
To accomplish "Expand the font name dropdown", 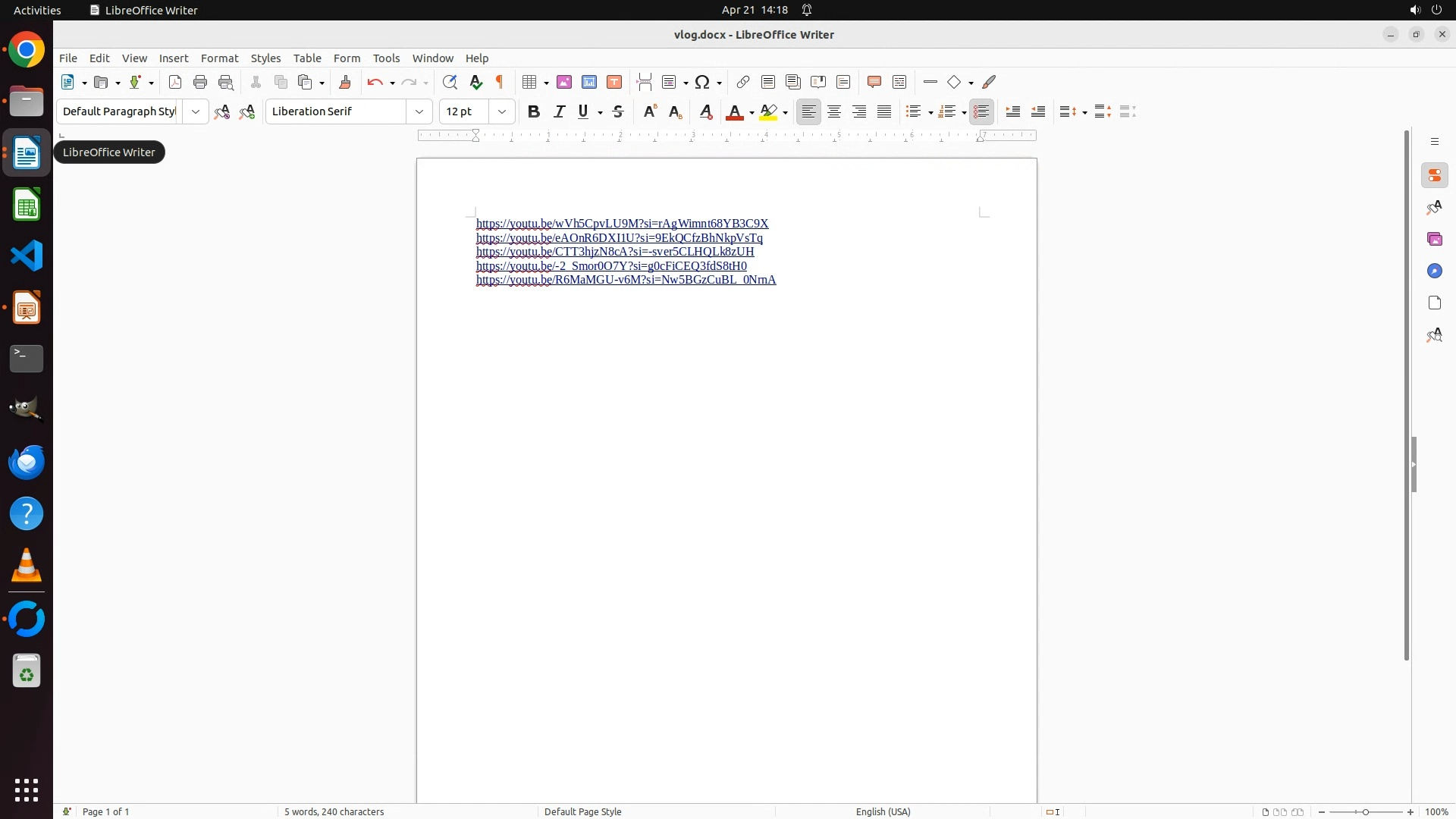I will pos(419,111).
